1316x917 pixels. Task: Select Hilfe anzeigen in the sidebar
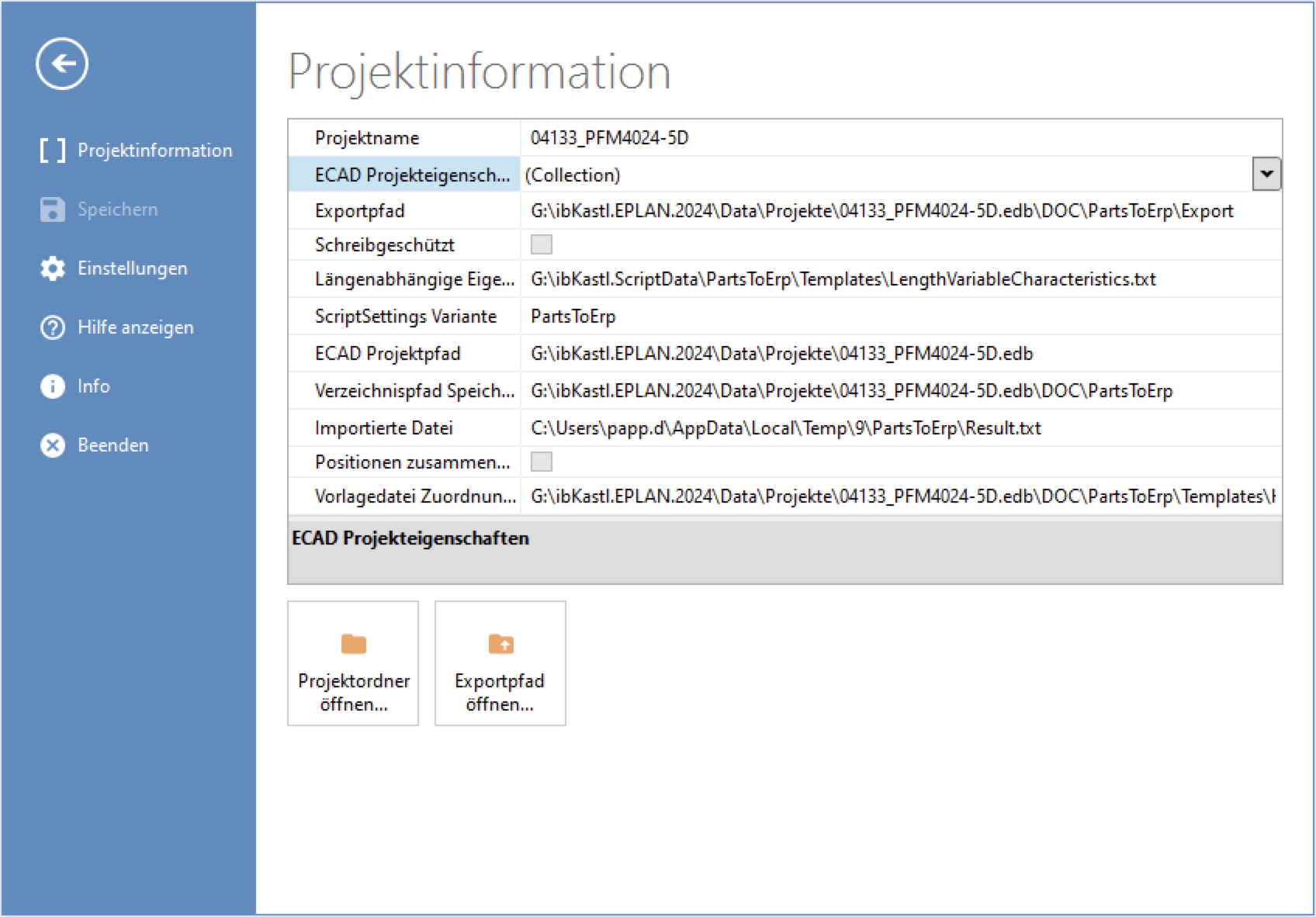pos(135,327)
